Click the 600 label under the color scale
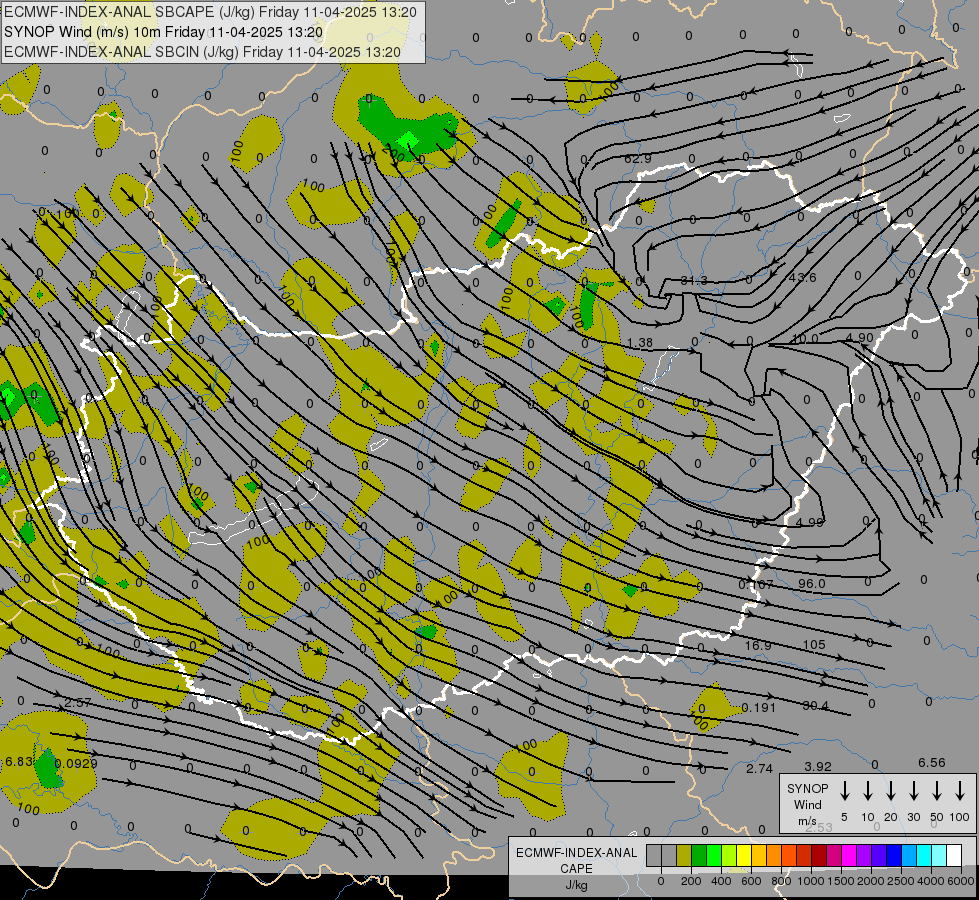The height and width of the screenshot is (900, 979). point(751,881)
